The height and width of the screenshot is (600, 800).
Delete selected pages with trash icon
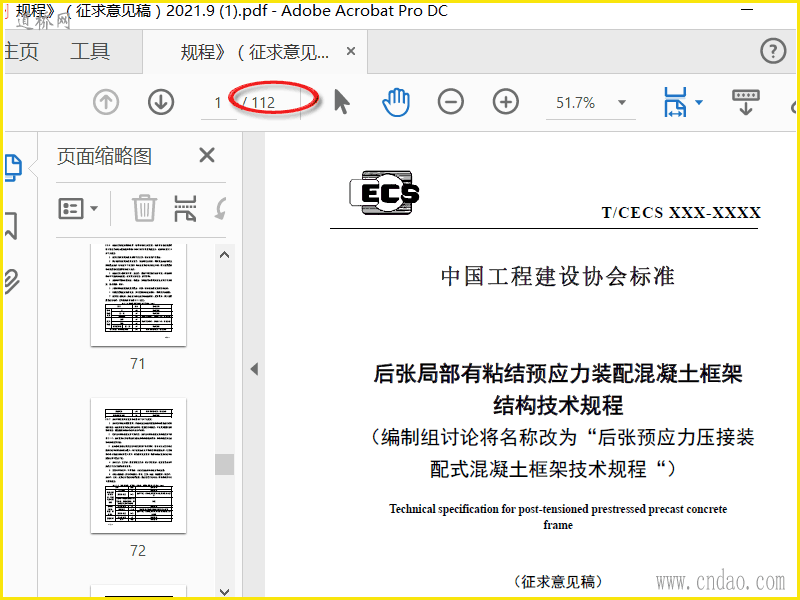144,208
